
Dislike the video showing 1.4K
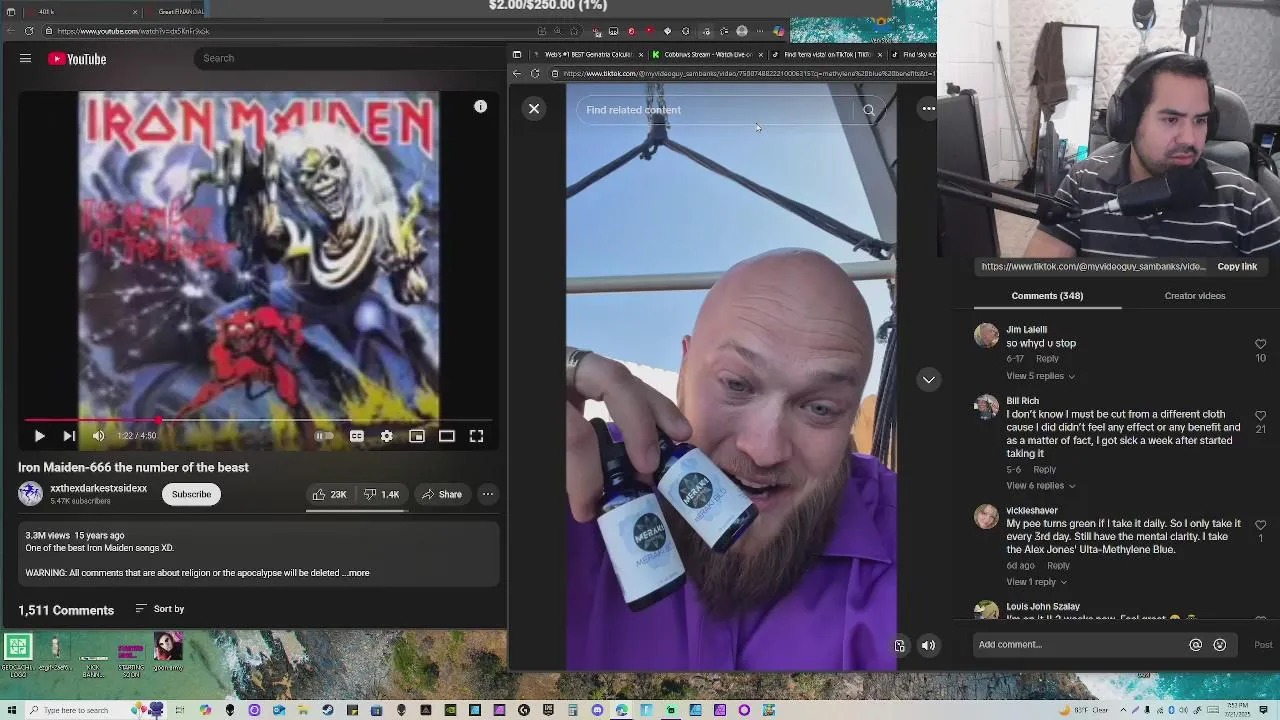tap(381, 494)
